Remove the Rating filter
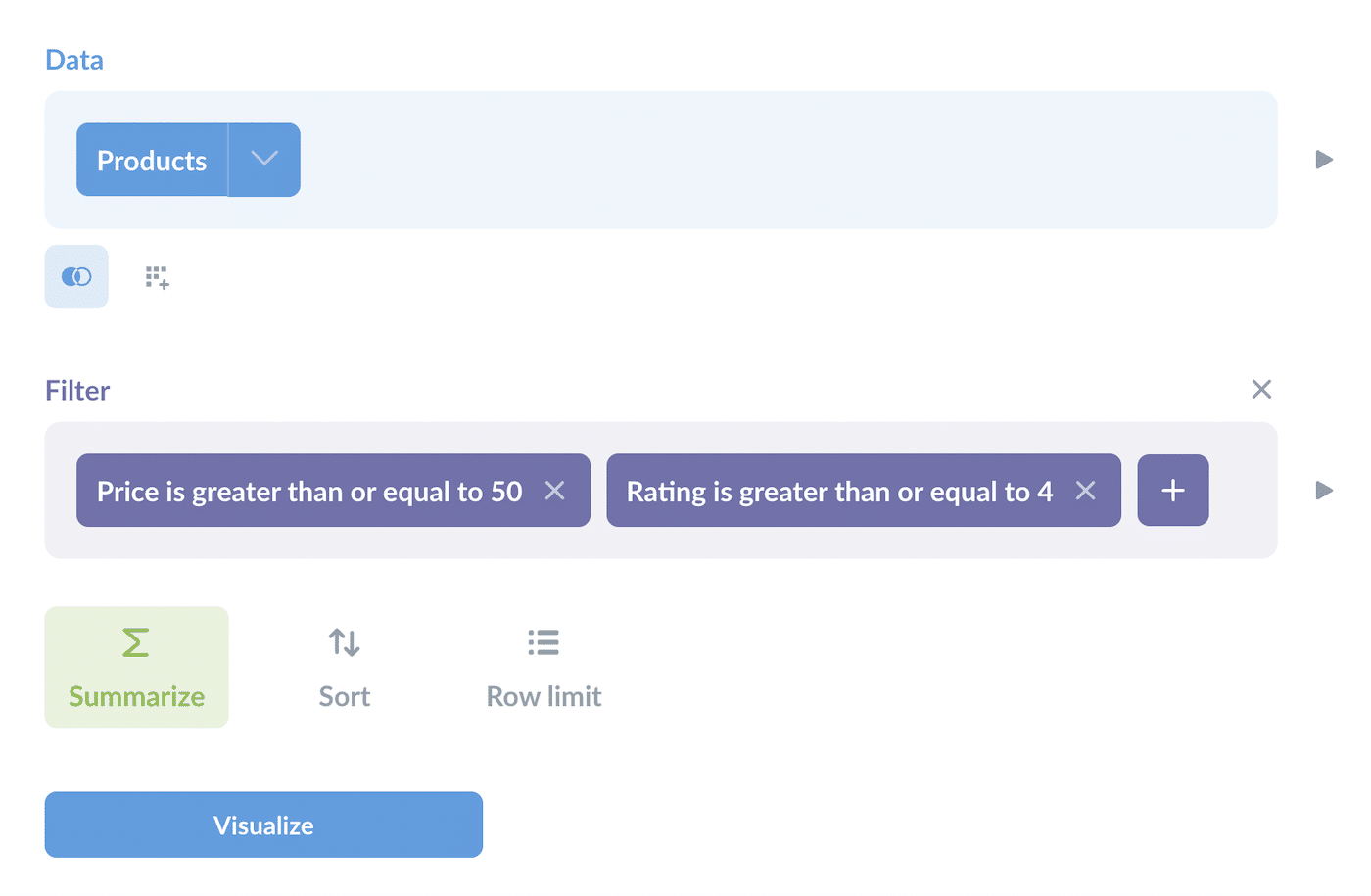The image size is (1371, 896). (x=1085, y=490)
